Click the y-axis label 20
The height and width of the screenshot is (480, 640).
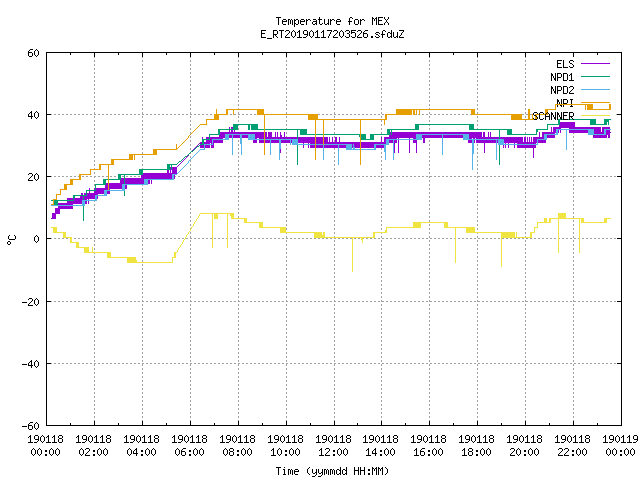tap(33, 177)
